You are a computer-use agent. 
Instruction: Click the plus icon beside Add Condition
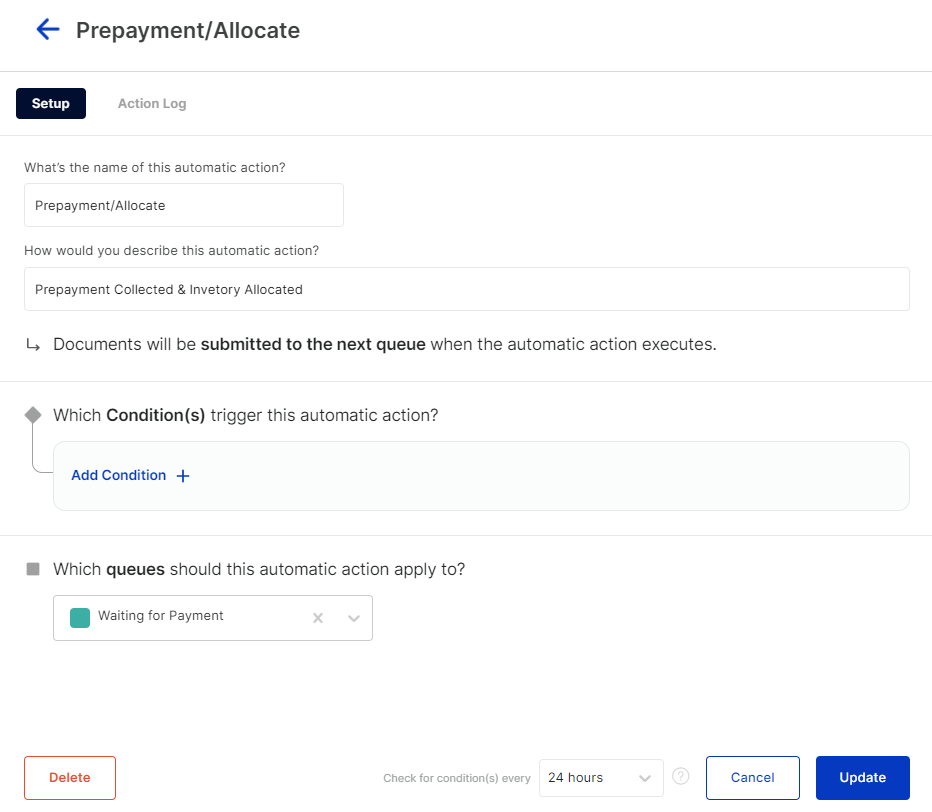pyautogui.click(x=183, y=476)
